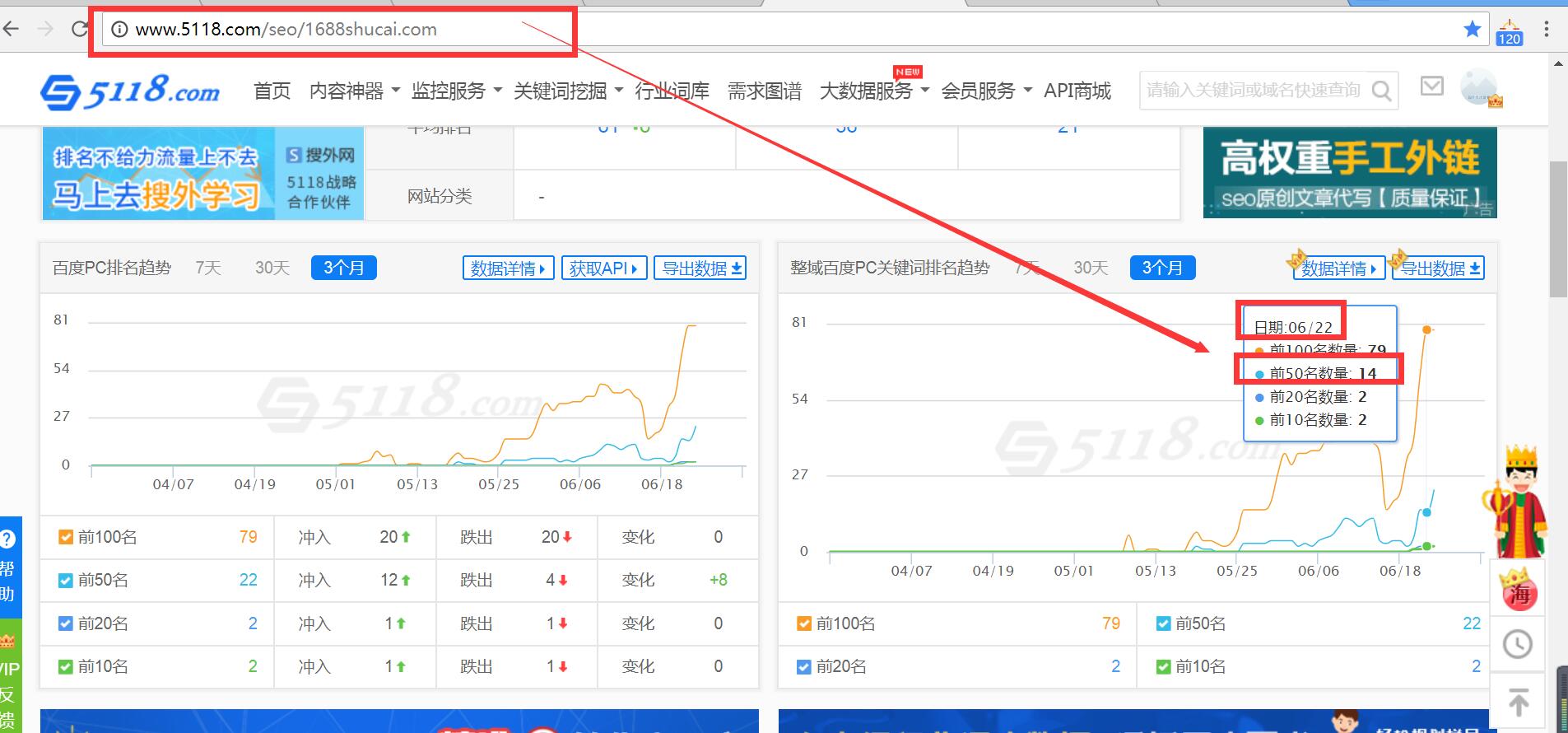1568x733 pixels.
Task: Click the clock history icon
Action: [1518, 644]
